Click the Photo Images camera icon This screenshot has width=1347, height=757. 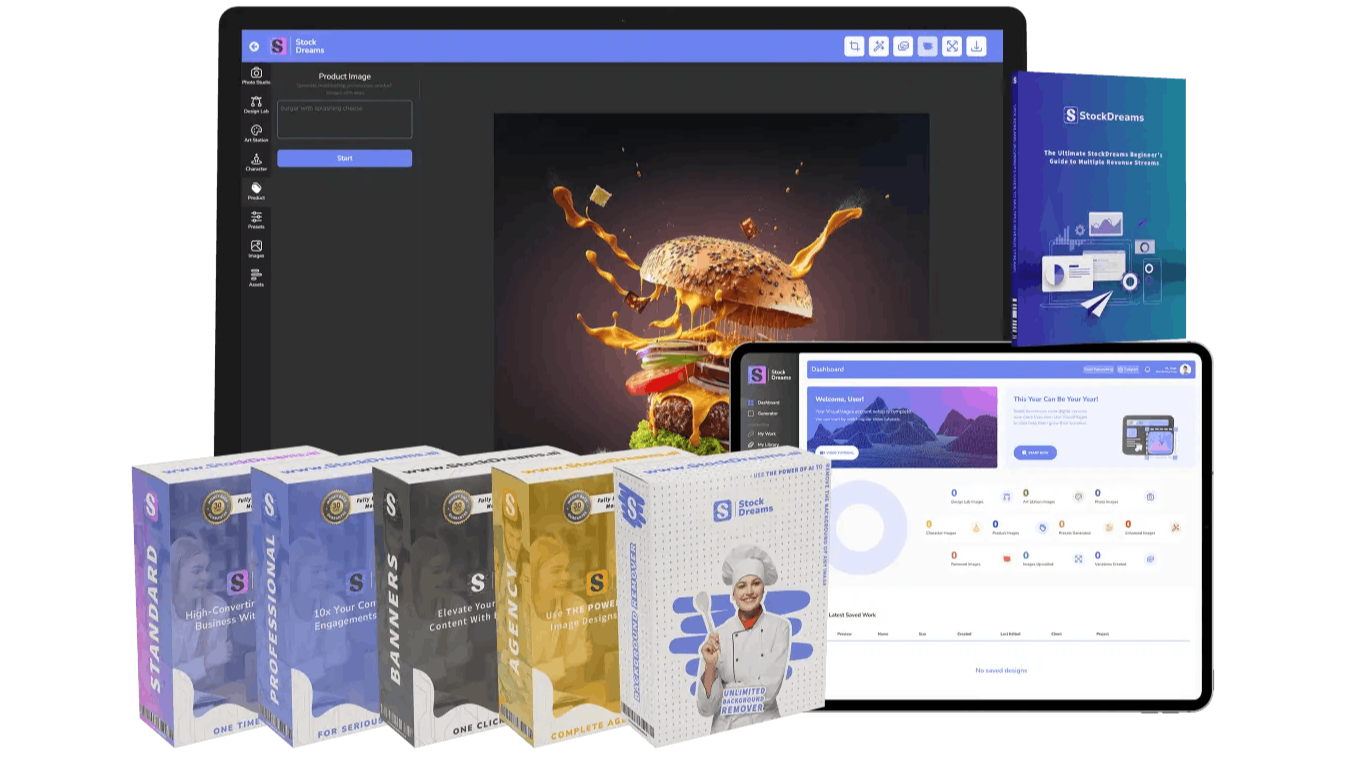point(1150,496)
